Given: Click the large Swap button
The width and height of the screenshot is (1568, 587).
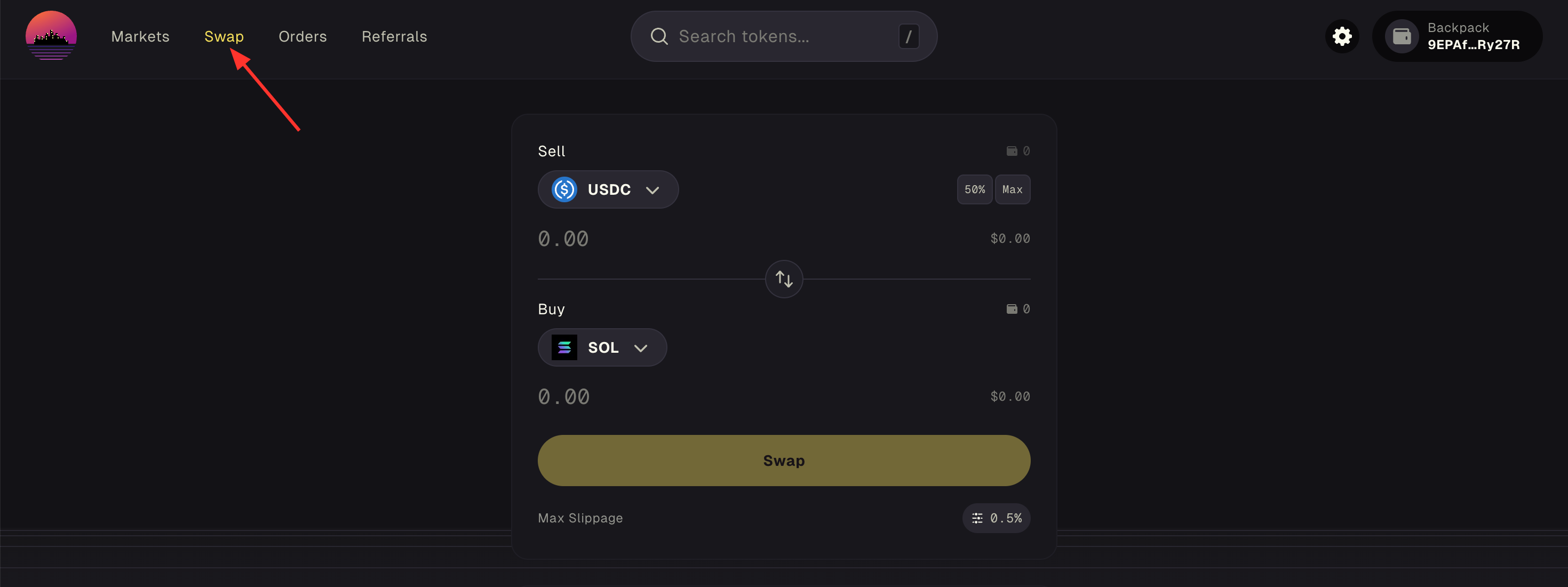Looking at the screenshot, I should click(784, 461).
